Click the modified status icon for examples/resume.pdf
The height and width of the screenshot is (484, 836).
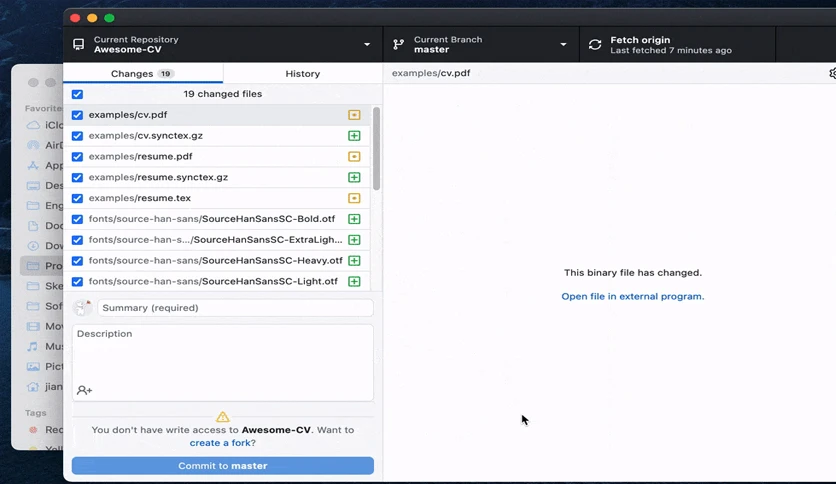point(354,156)
